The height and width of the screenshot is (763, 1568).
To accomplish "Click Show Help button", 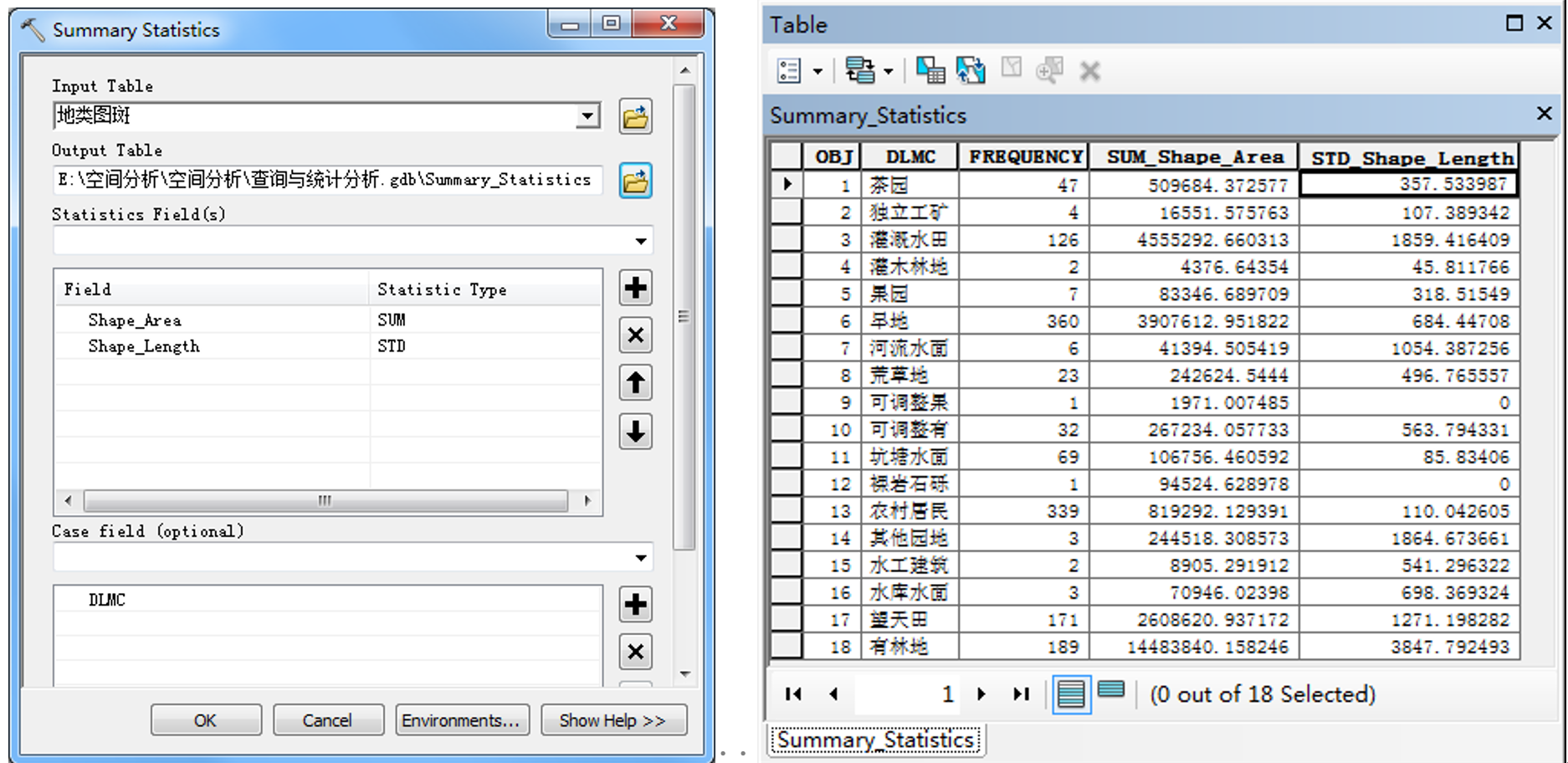I will [x=613, y=720].
